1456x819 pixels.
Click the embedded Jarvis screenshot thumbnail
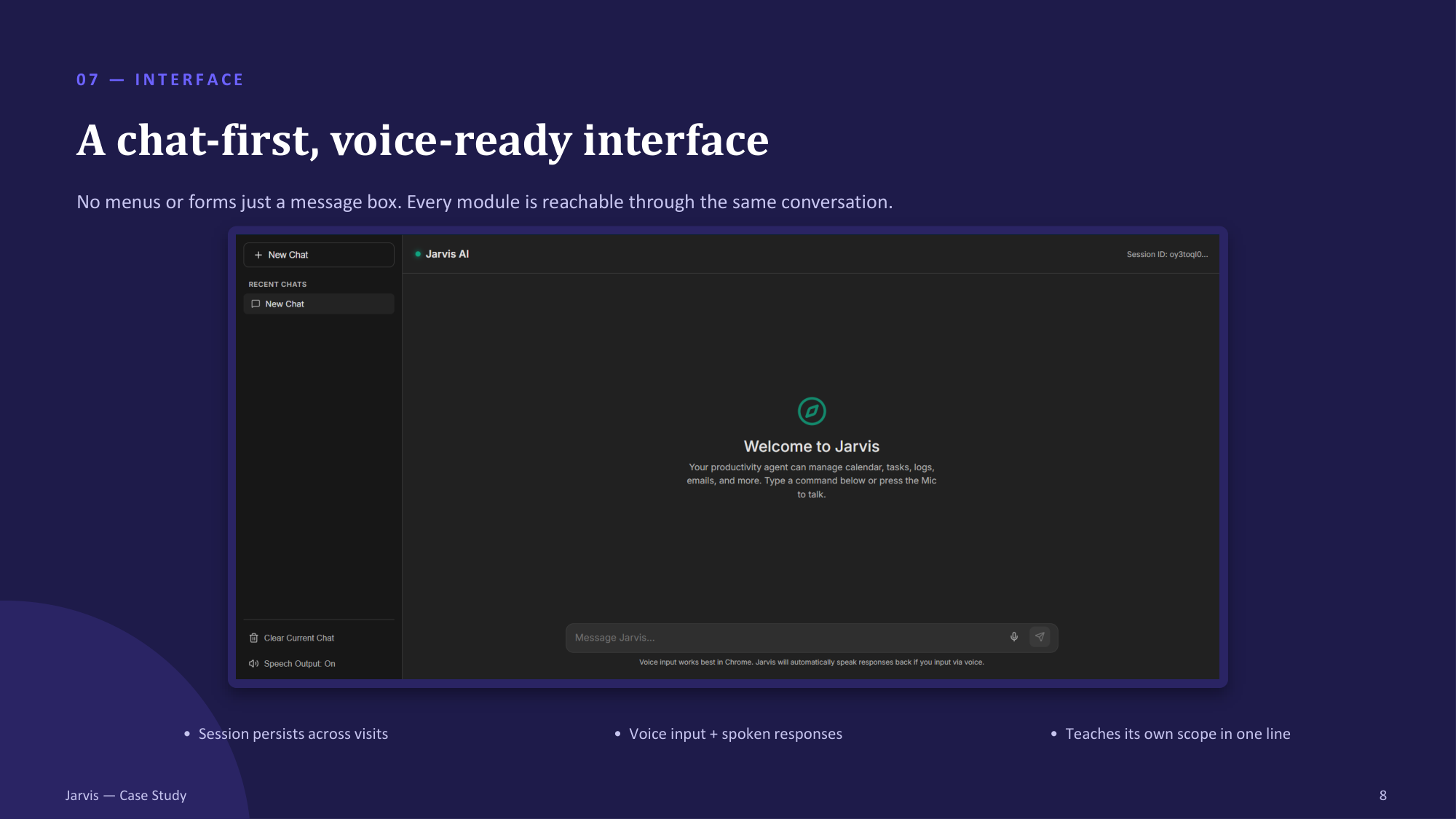point(728,457)
